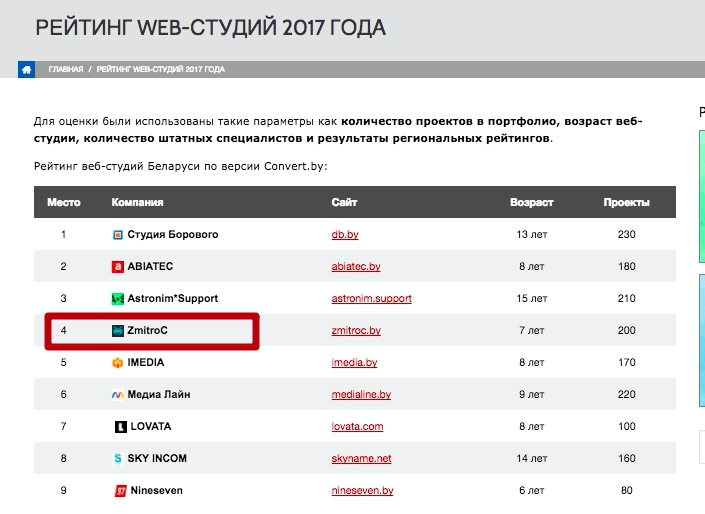Click the 220 projects value
Viewport: 705px width, 514px height.
[626, 394]
